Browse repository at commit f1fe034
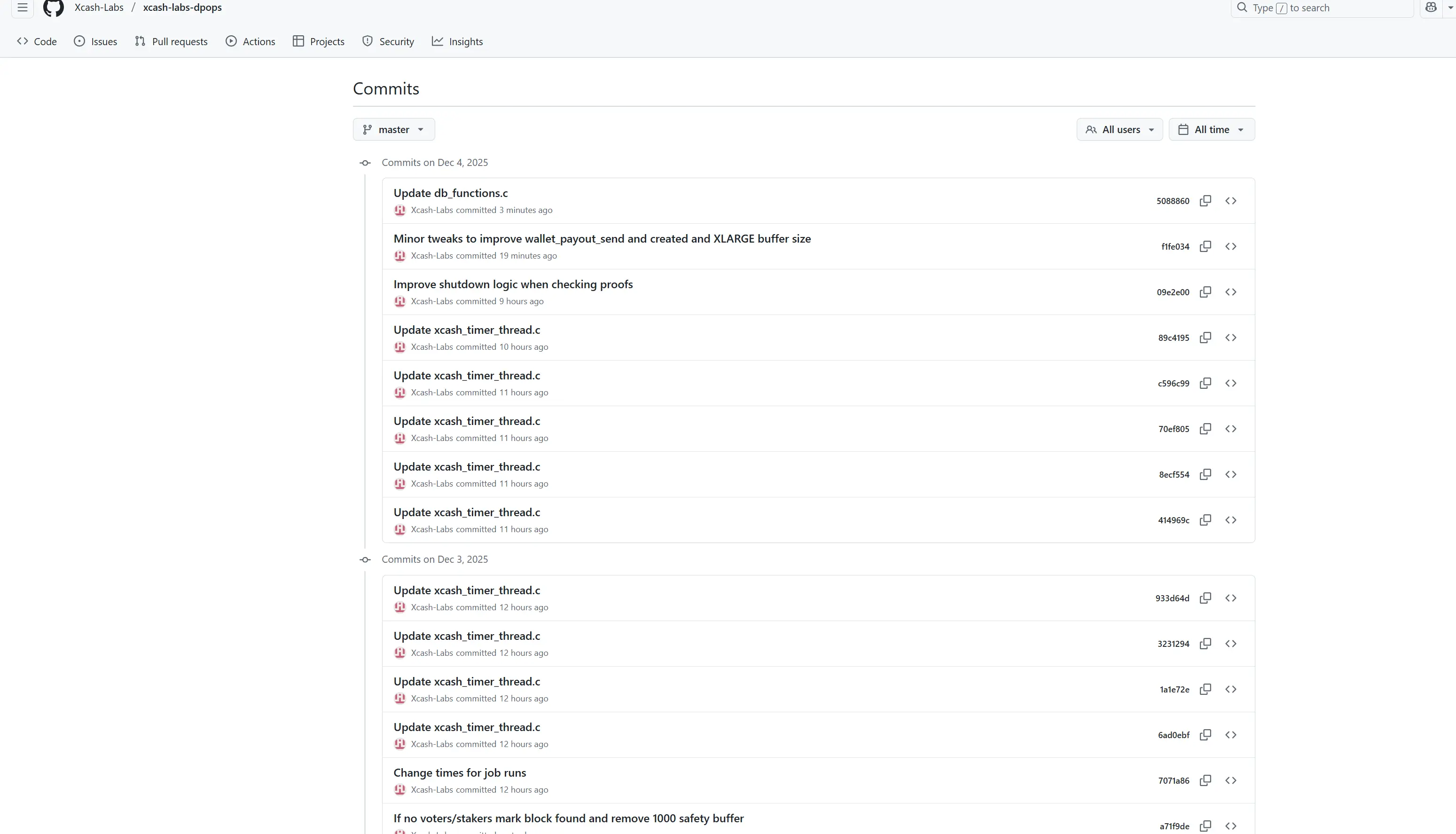This screenshot has height=834, width=1456. click(1230, 246)
